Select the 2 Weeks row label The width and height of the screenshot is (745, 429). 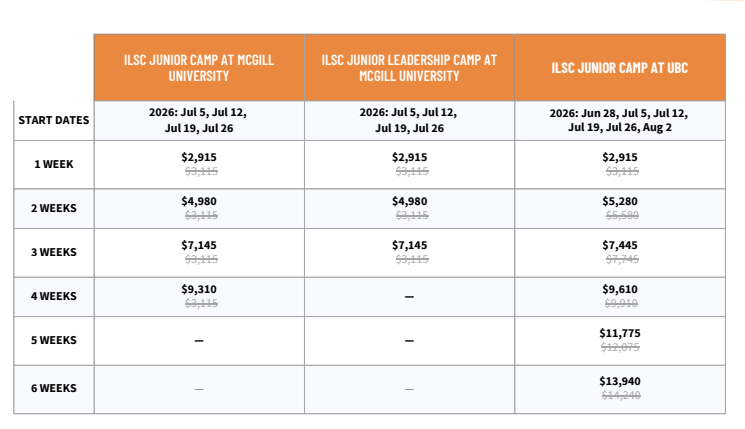[x=53, y=208]
